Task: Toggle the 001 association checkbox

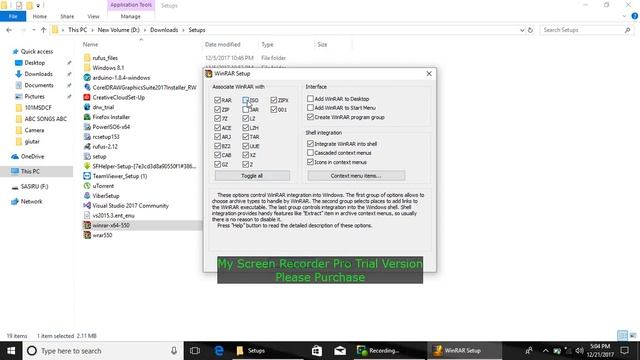Action: 274,109
